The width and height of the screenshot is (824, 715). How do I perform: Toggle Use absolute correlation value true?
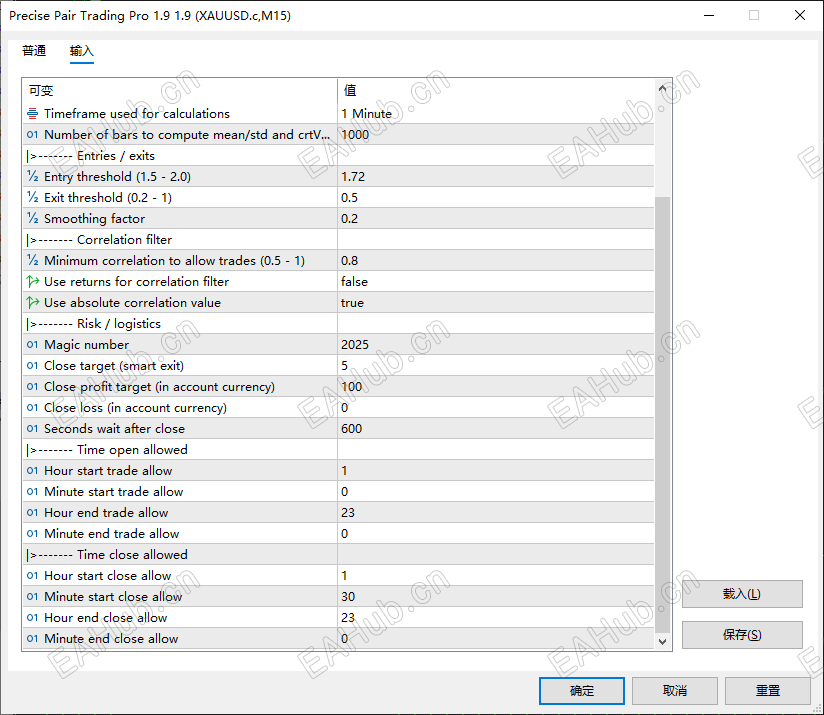coord(496,303)
